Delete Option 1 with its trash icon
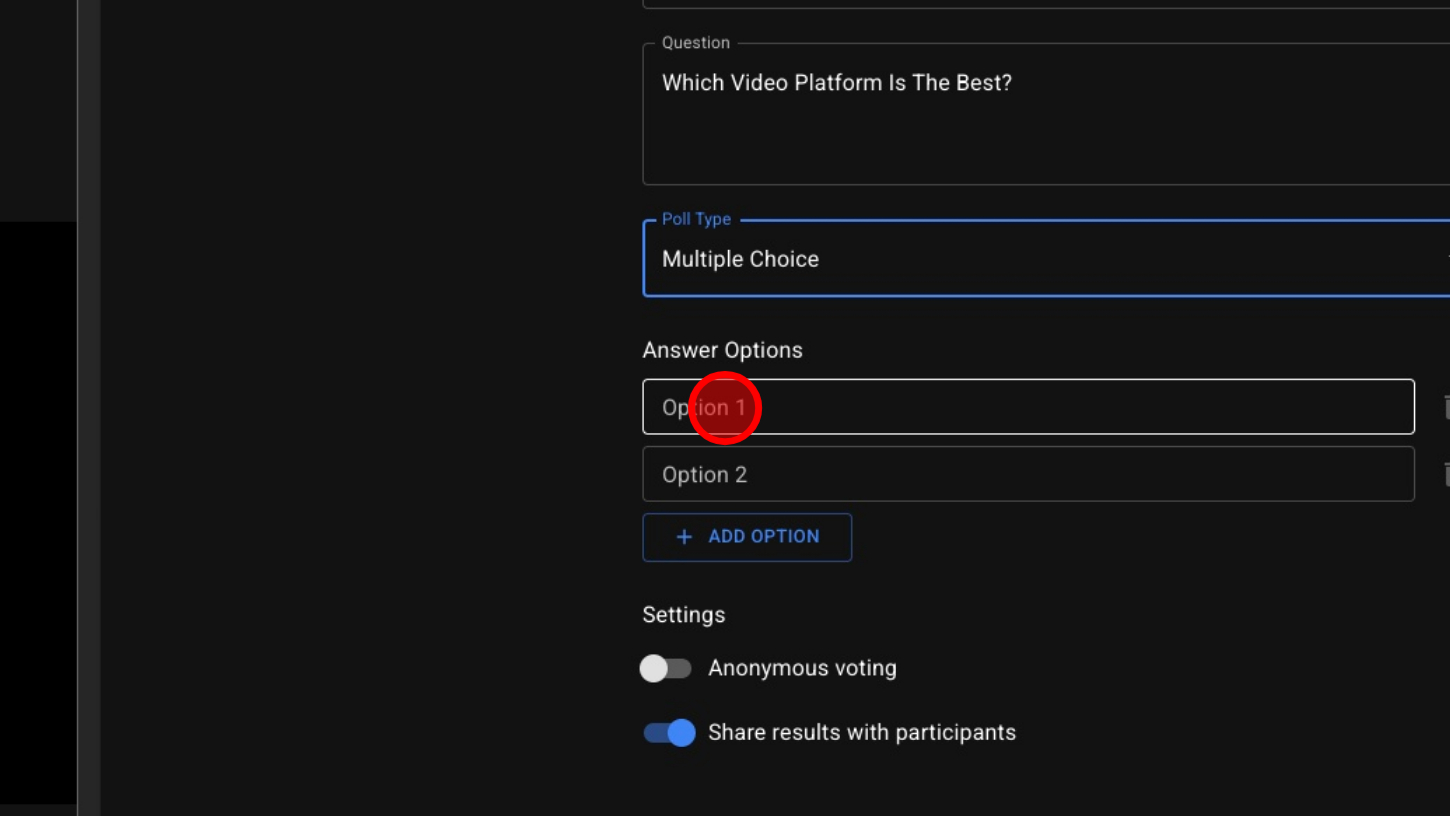 (1445, 407)
